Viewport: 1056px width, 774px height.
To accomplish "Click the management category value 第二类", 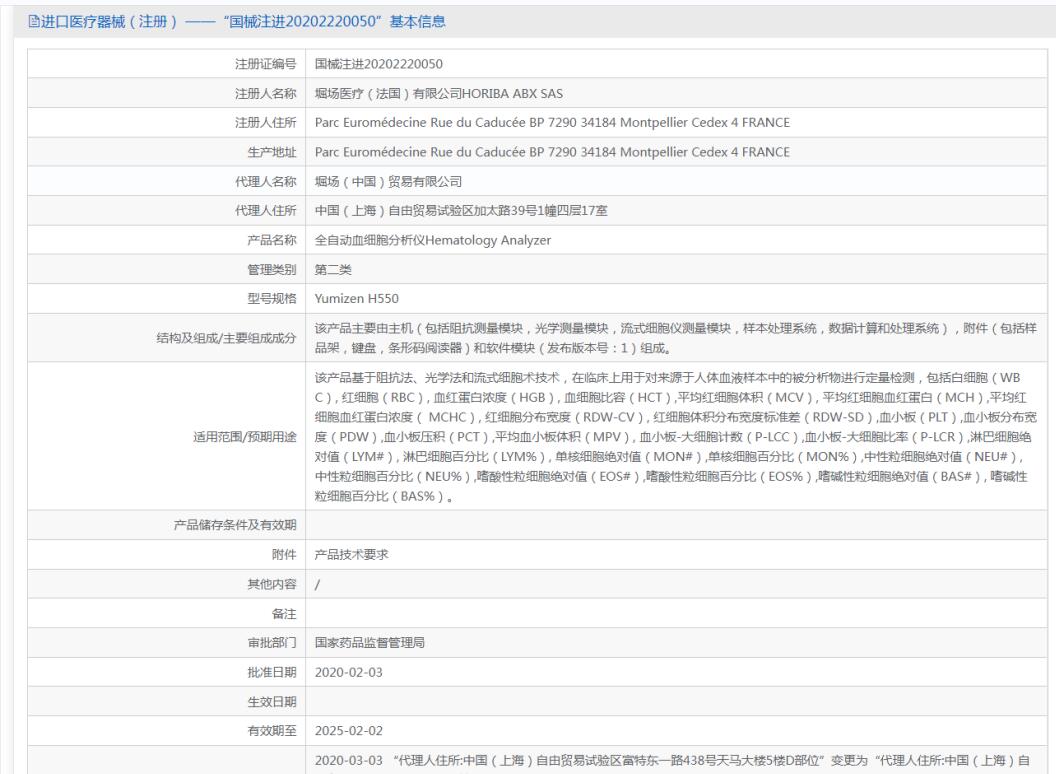I will click(333, 269).
